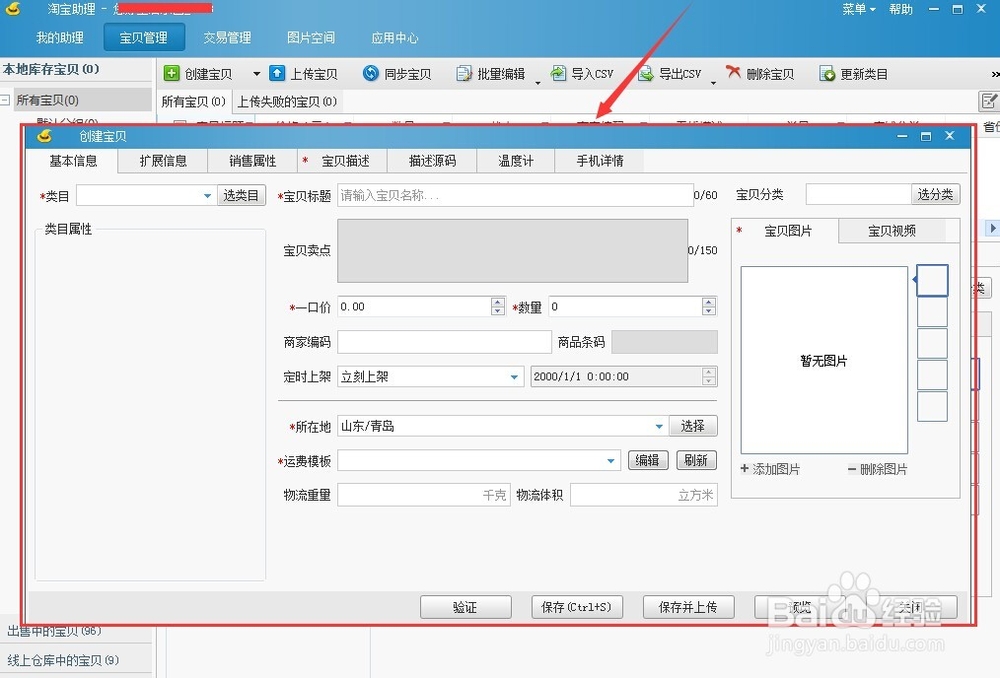Image resolution: width=1000 pixels, height=678 pixels.
Task: Select the 宝贝图片 tab
Action: click(x=785, y=231)
